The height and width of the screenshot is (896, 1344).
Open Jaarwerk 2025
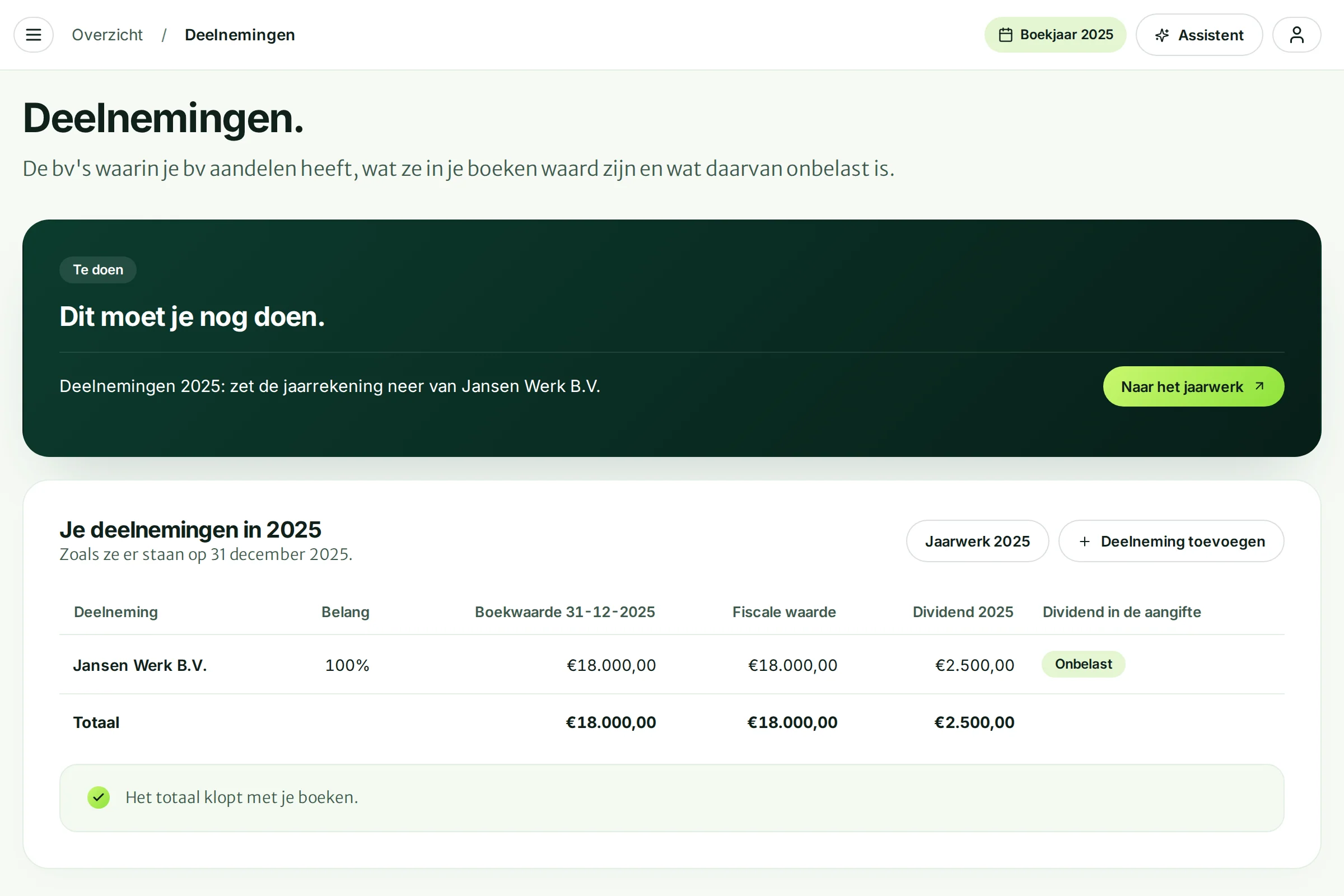pos(977,541)
